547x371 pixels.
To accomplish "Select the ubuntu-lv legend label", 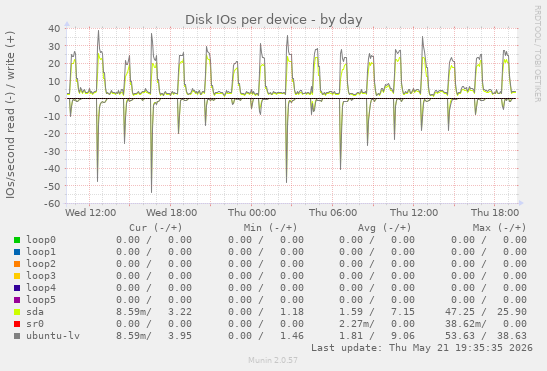I will point(53,336).
